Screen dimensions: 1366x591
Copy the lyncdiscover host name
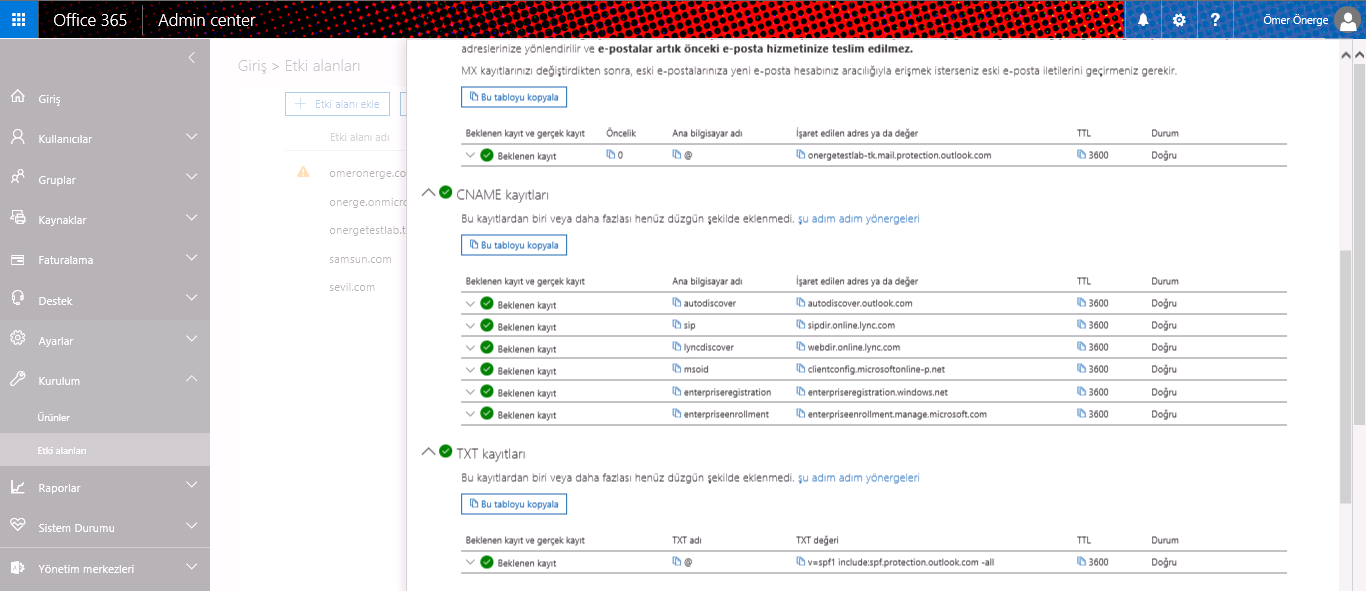pos(677,347)
